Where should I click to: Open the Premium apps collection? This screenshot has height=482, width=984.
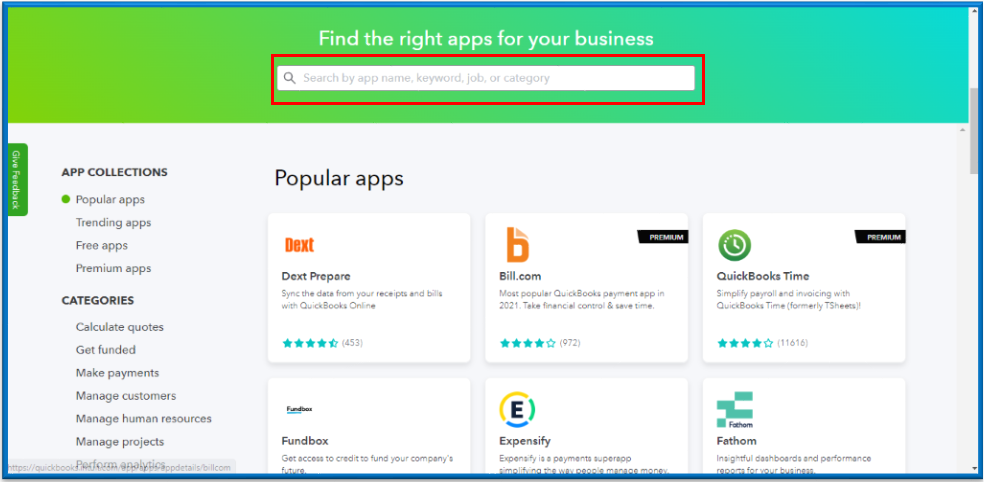(x=114, y=268)
